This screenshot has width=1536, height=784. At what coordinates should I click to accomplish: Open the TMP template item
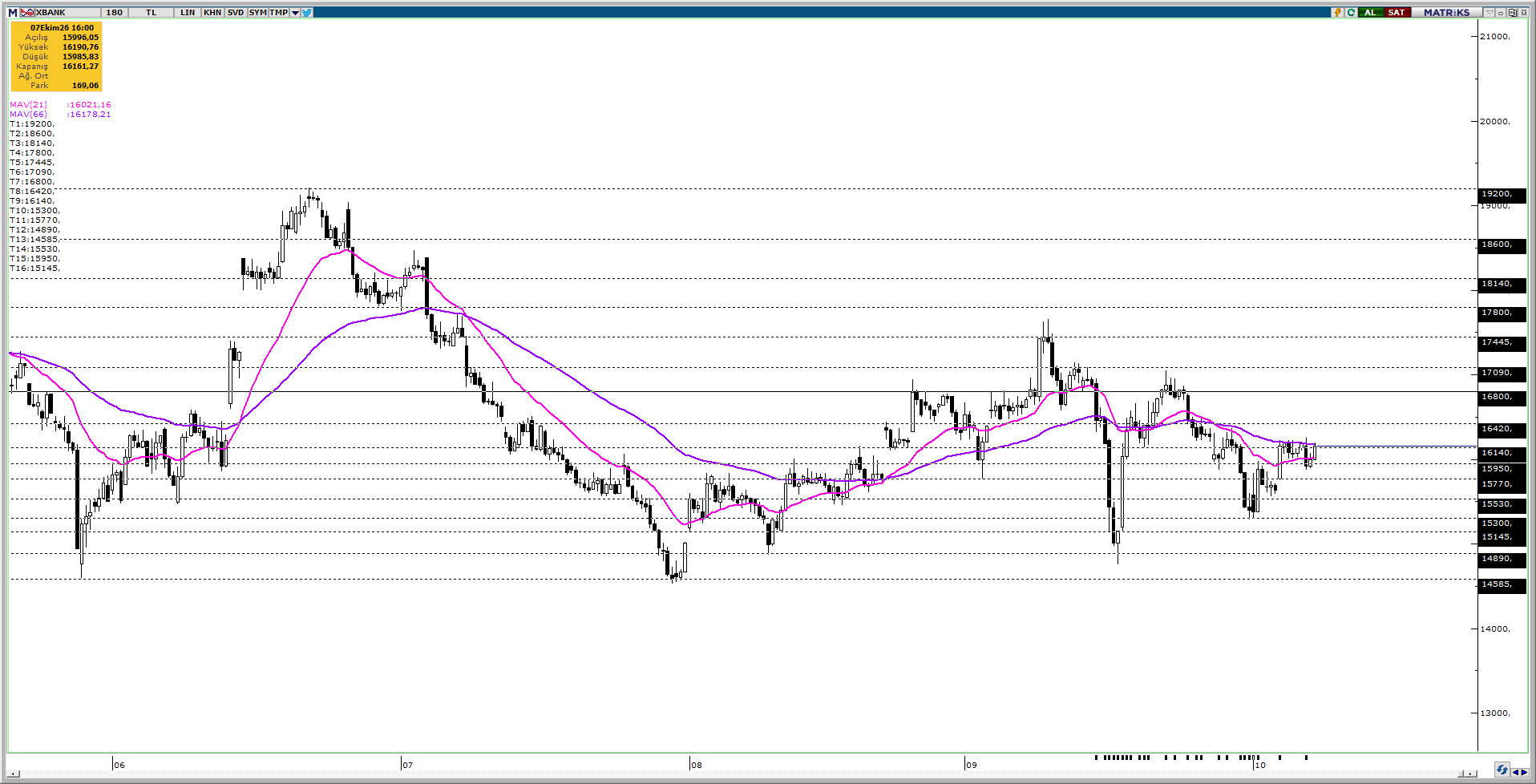click(x=279, y=13)
